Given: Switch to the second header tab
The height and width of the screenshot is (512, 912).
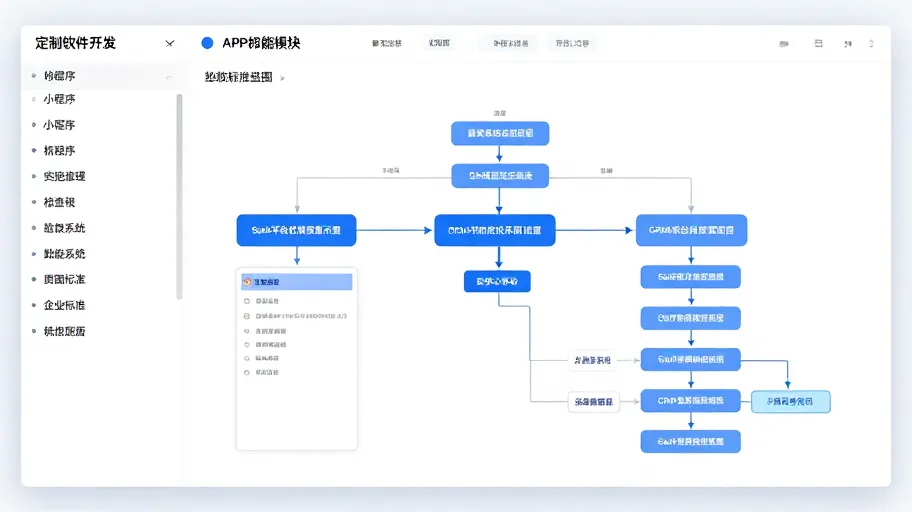Looking at the screenshot, I should pos(439,43).
